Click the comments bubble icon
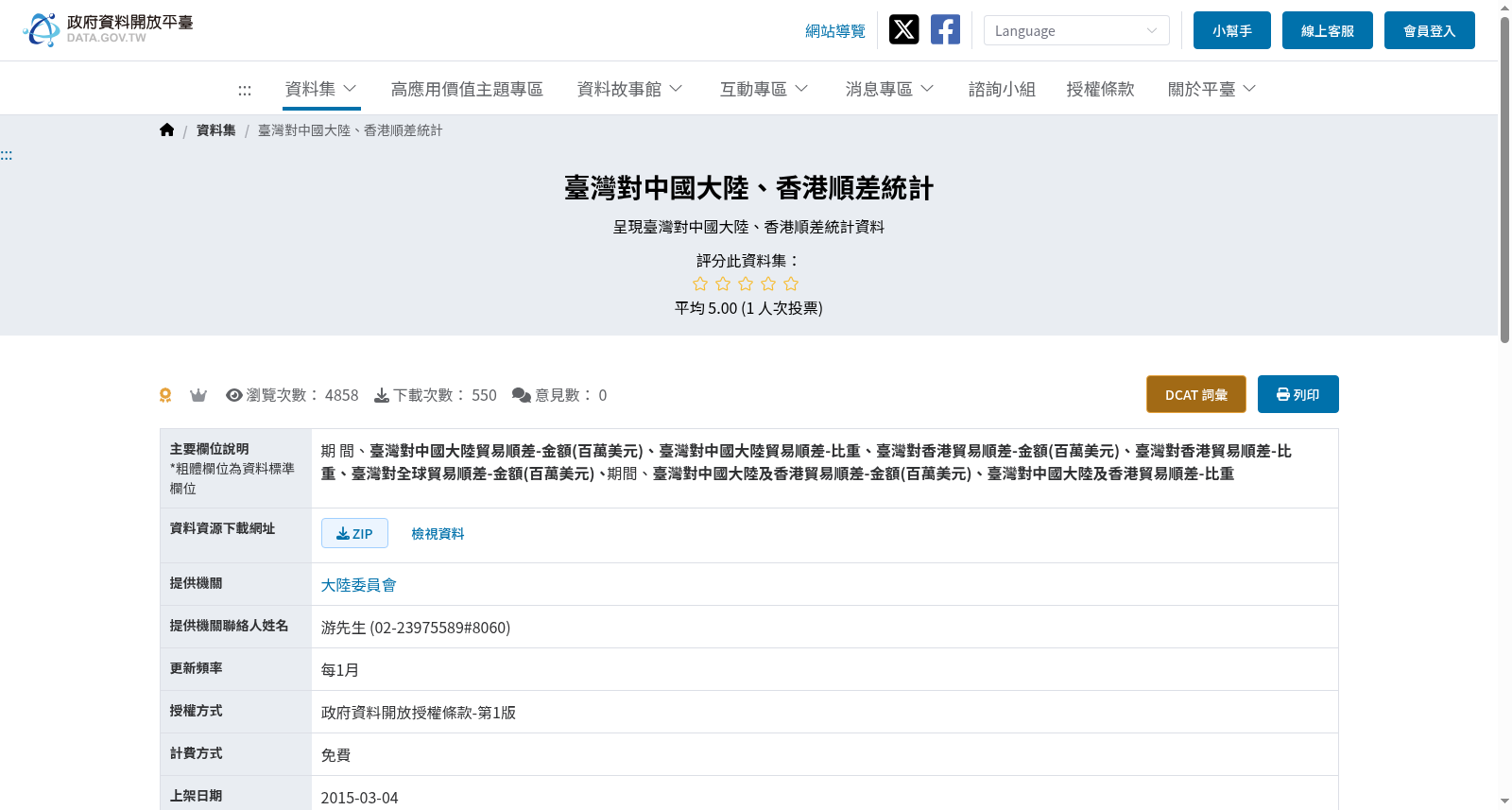Image resolution: width=1512 pixels, height=810 pixels. pos(522,395)
